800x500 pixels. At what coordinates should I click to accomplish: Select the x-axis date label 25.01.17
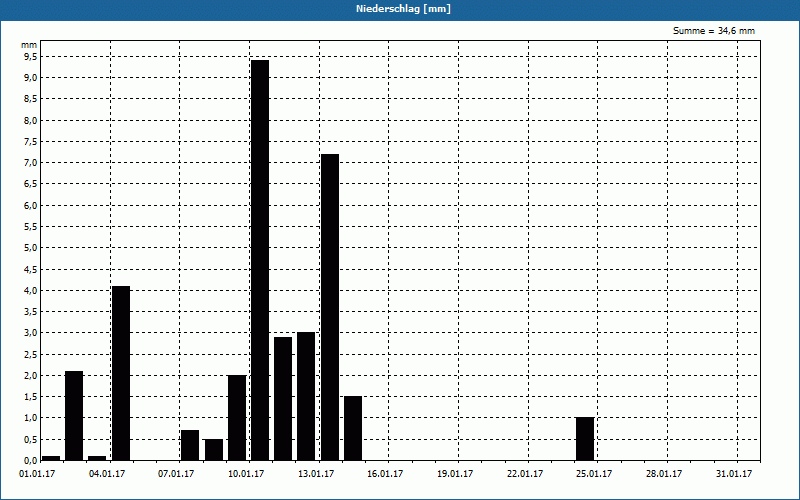point(594,474)
